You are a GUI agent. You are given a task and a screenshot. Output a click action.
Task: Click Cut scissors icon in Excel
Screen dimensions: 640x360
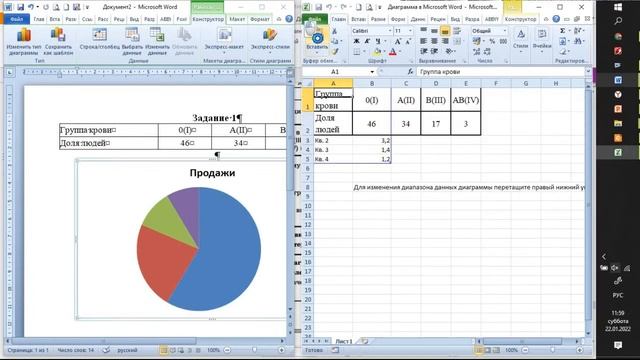click(335, 31)
